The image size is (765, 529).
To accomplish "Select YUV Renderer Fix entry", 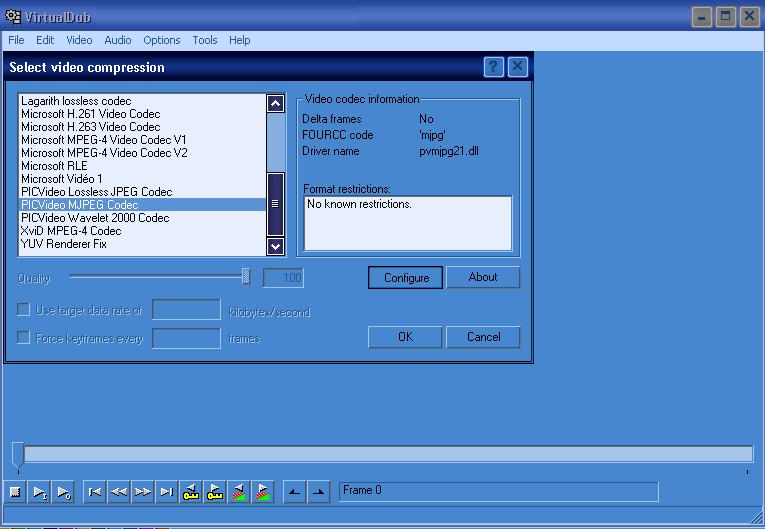I will click(142, 244).
